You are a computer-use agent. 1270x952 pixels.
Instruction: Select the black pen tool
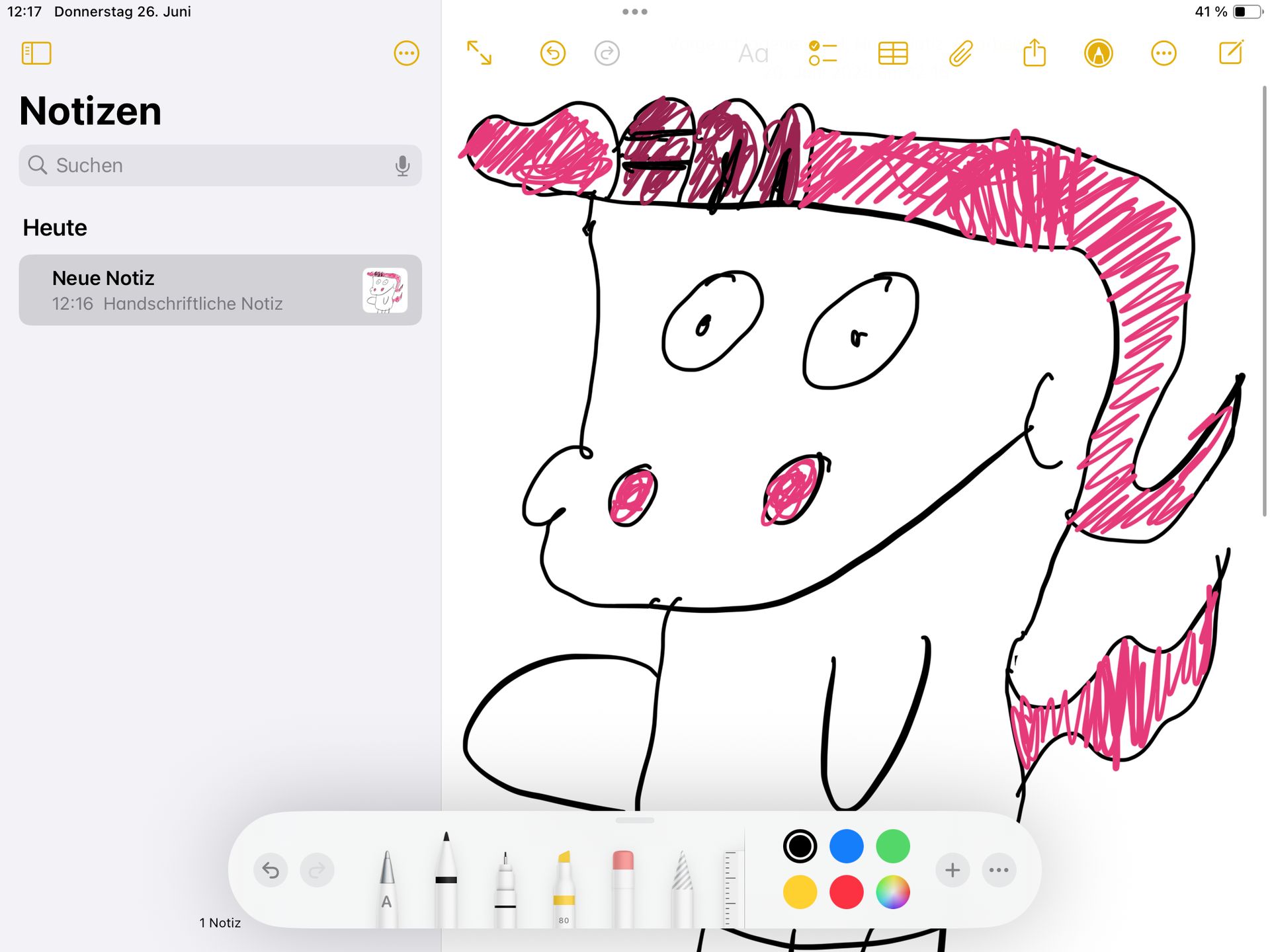pyautogui.click(x=446, y=879)
